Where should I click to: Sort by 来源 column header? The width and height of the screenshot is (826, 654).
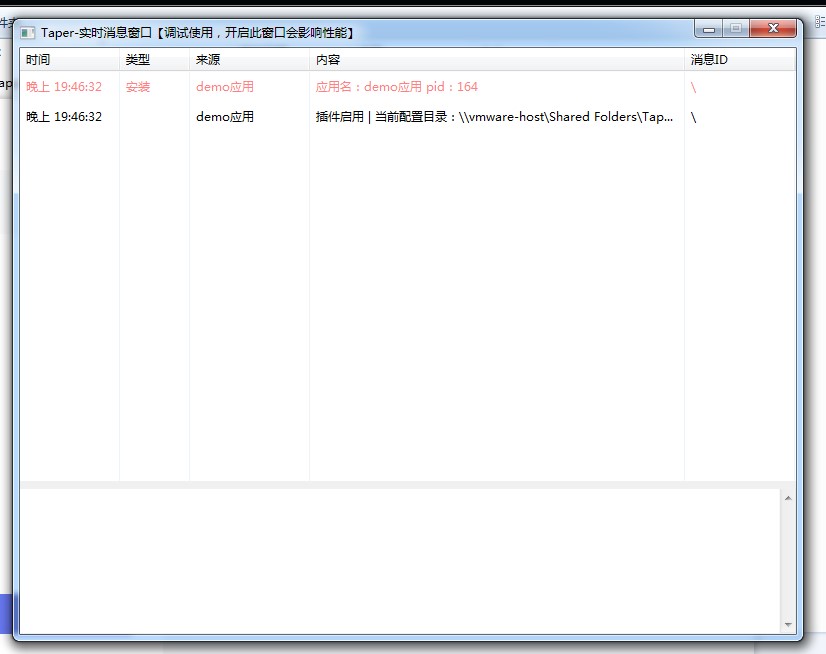(x=250, y=60)
